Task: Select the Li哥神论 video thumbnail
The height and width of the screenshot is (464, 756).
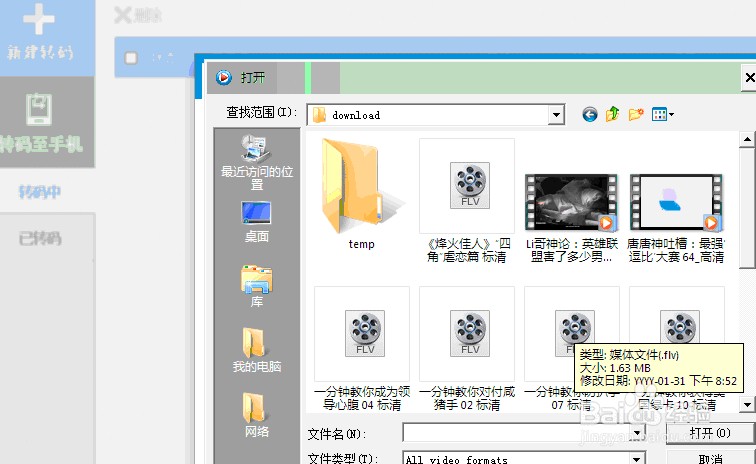Action: 571,203
